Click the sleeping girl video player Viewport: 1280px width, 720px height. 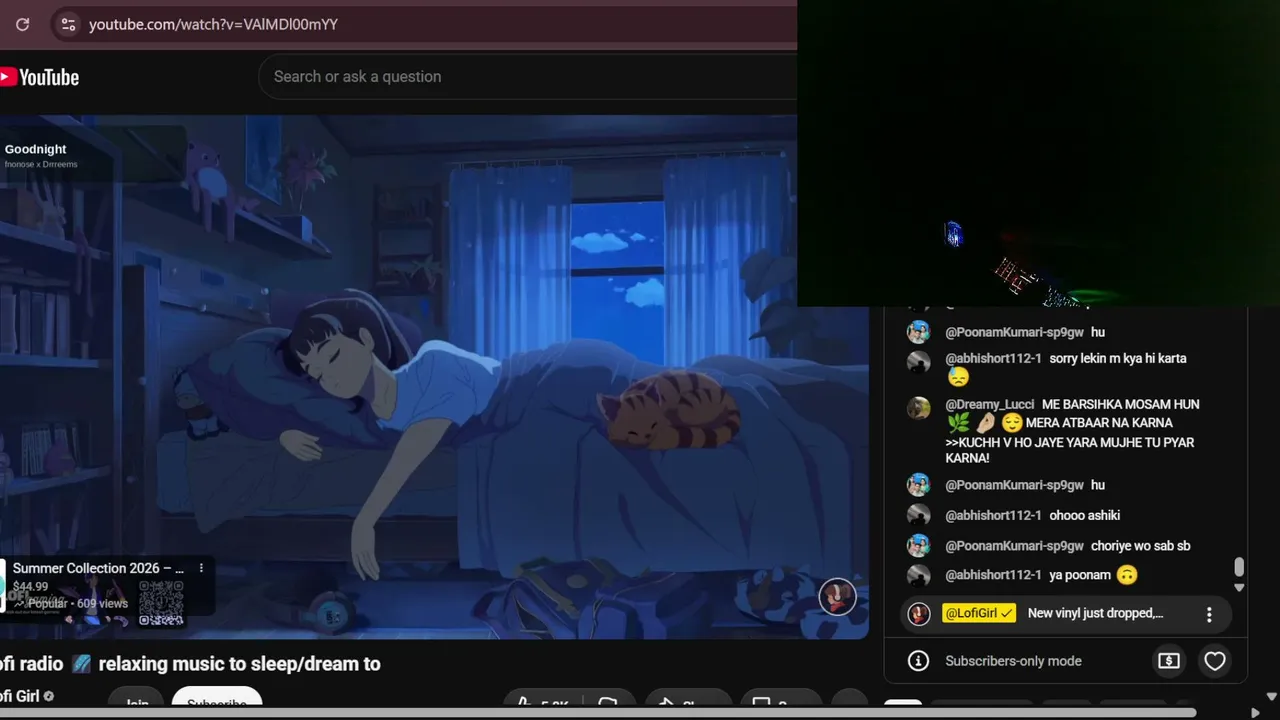(434, 377)
